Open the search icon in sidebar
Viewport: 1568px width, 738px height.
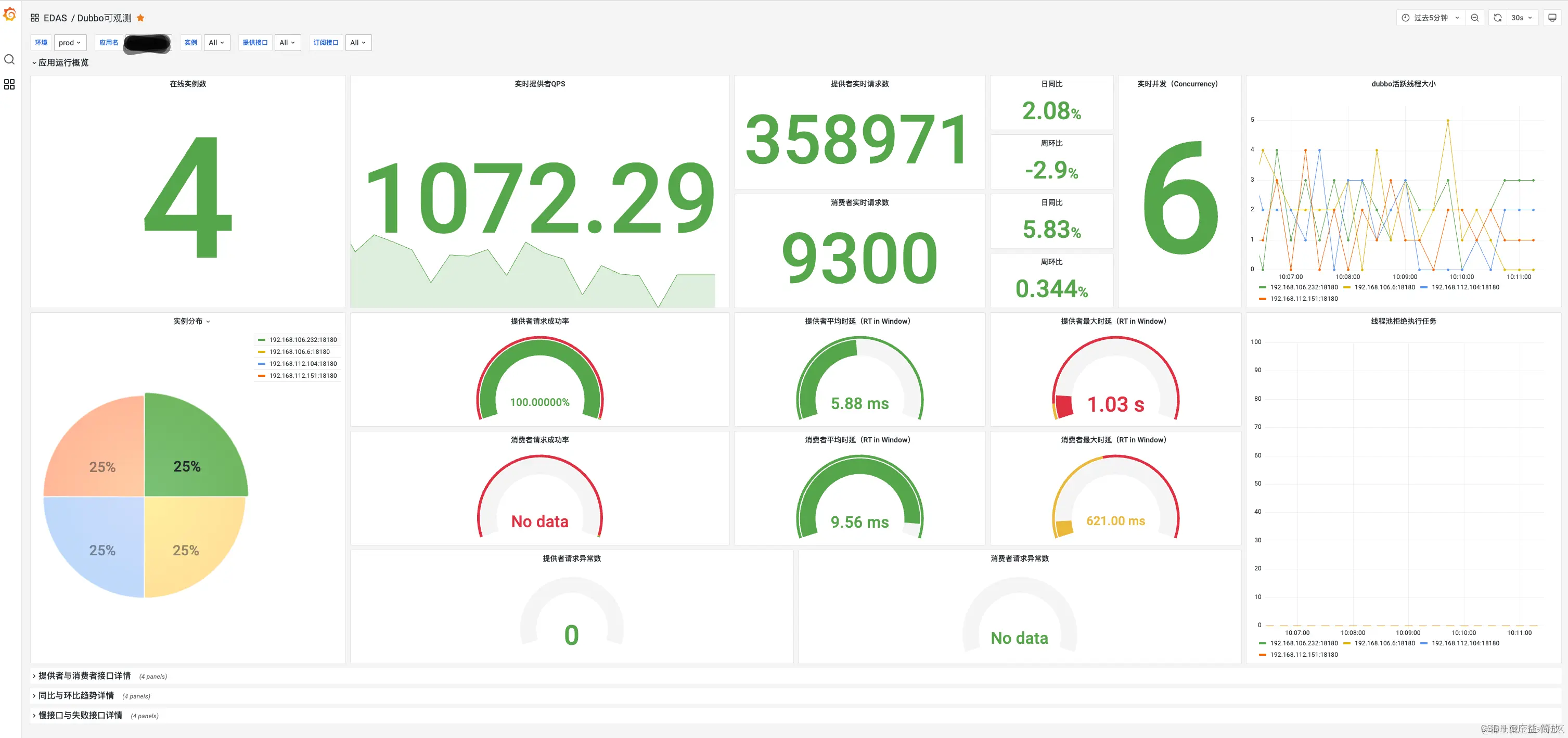(x=9, y=59)
